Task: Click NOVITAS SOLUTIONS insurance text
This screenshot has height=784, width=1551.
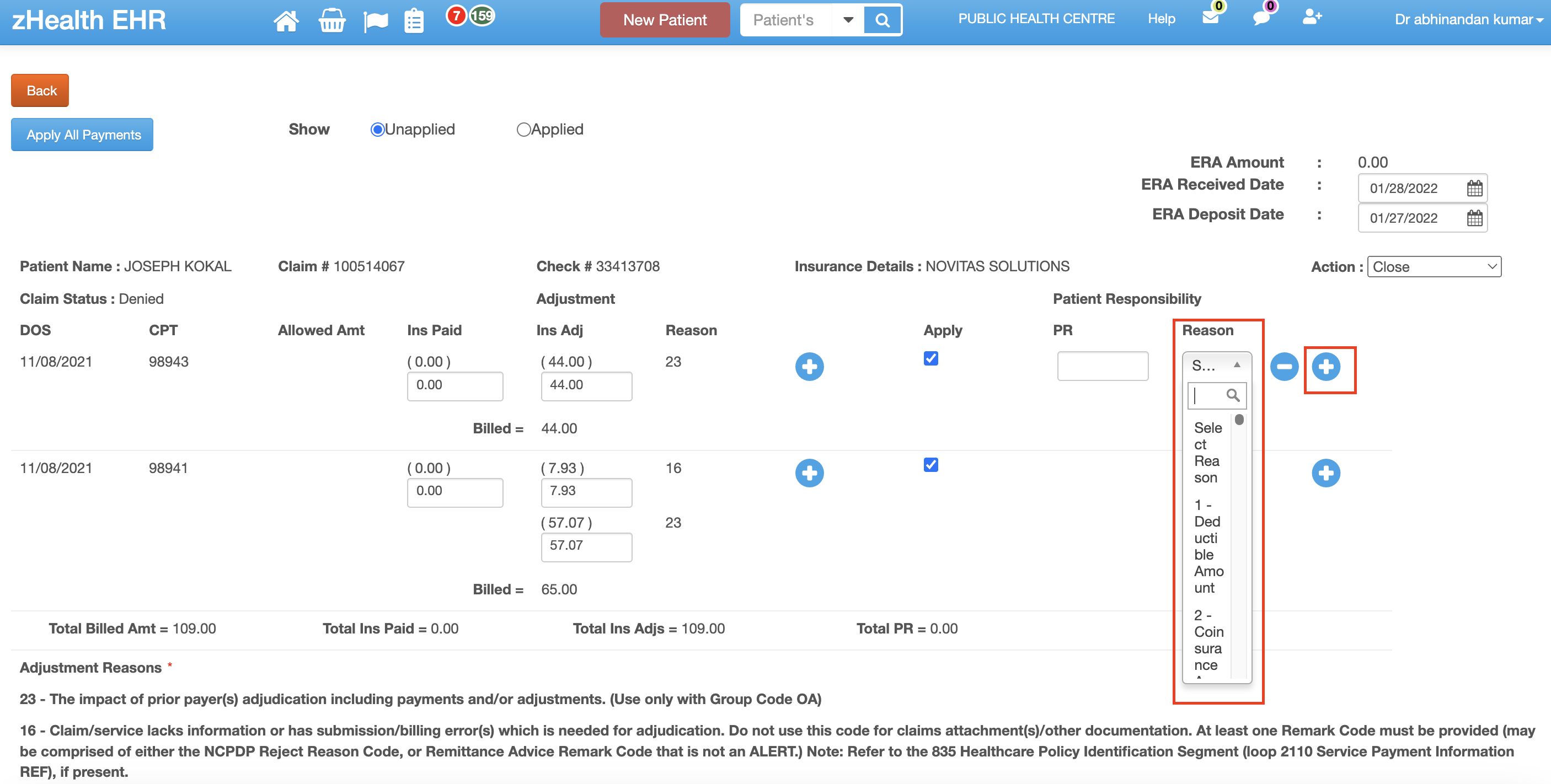Action: [x=997, y=266]
